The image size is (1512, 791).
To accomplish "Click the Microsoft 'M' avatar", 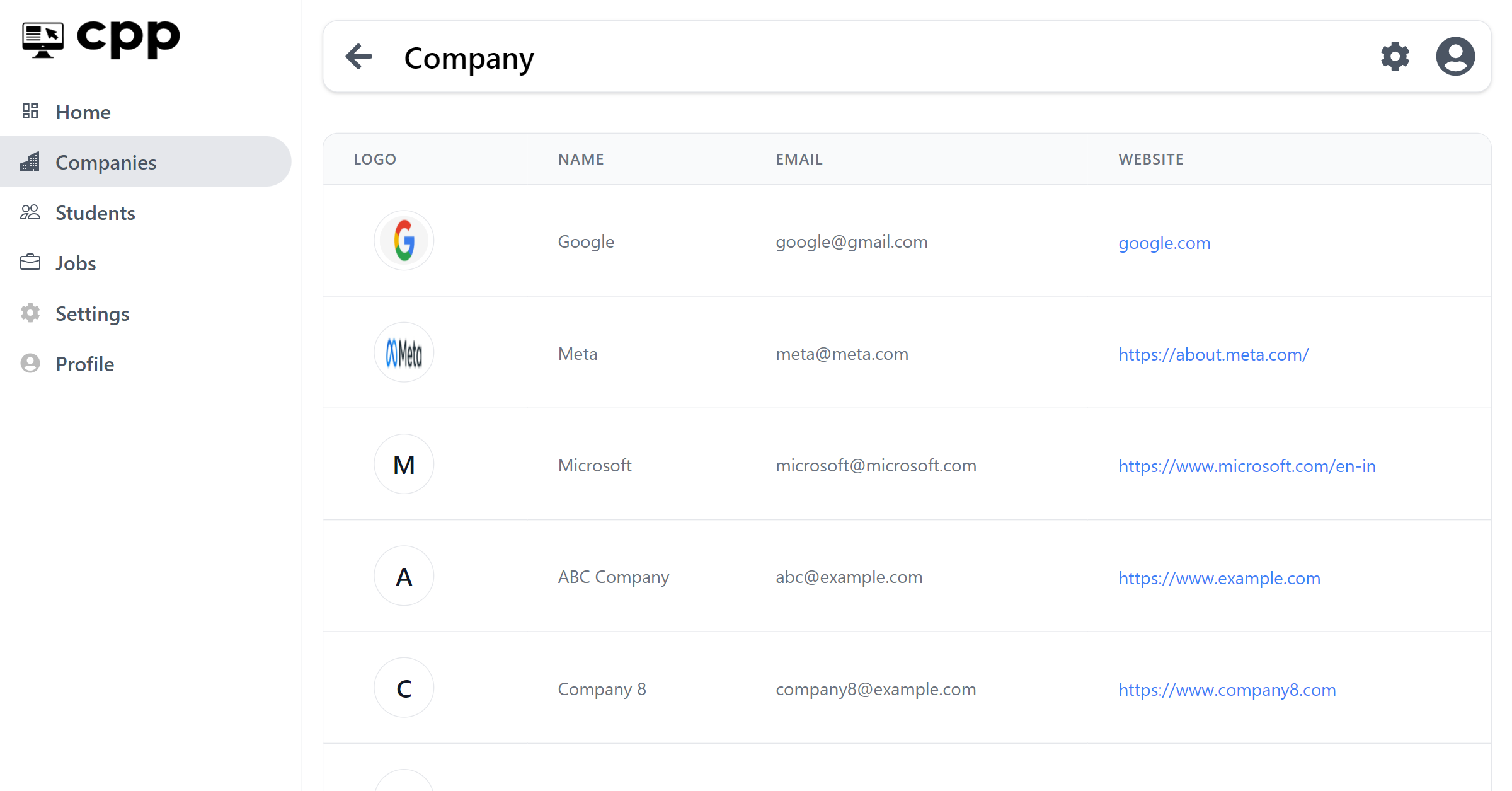I will point(404,465).
